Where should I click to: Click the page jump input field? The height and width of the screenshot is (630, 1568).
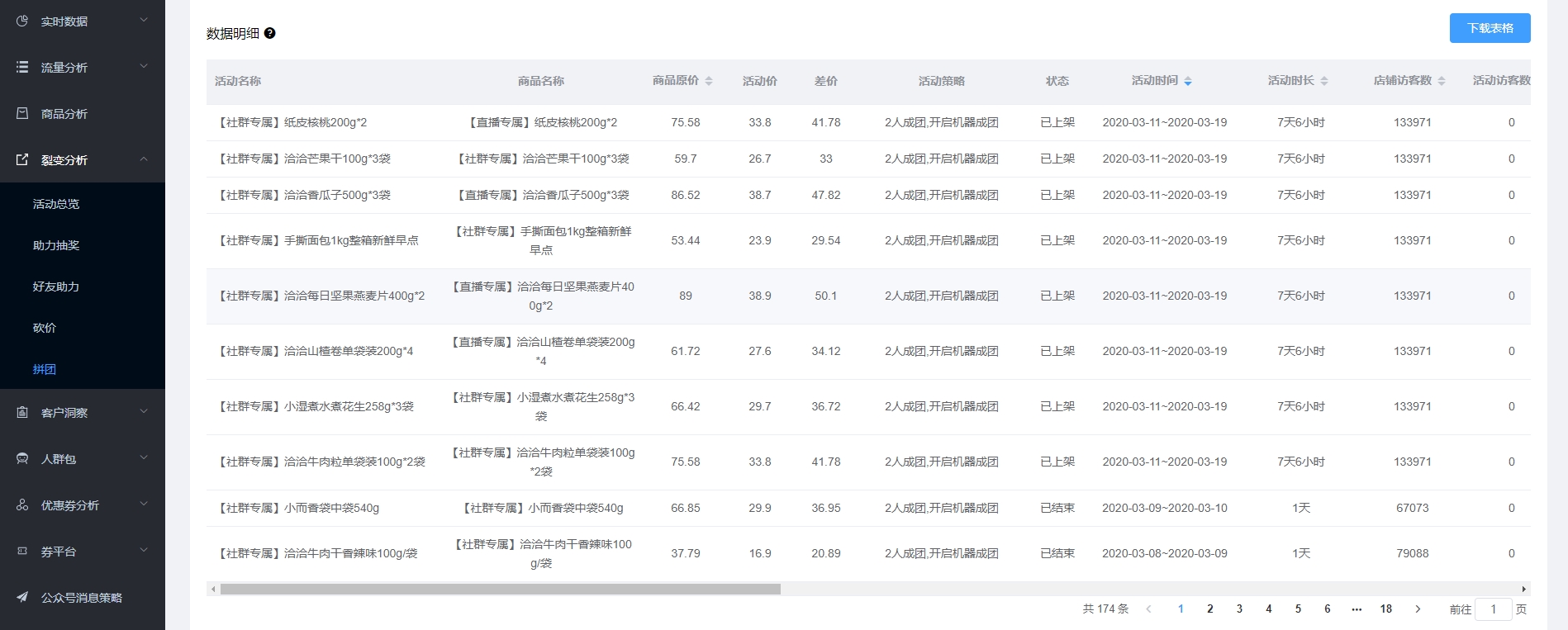coord(1493,609)
